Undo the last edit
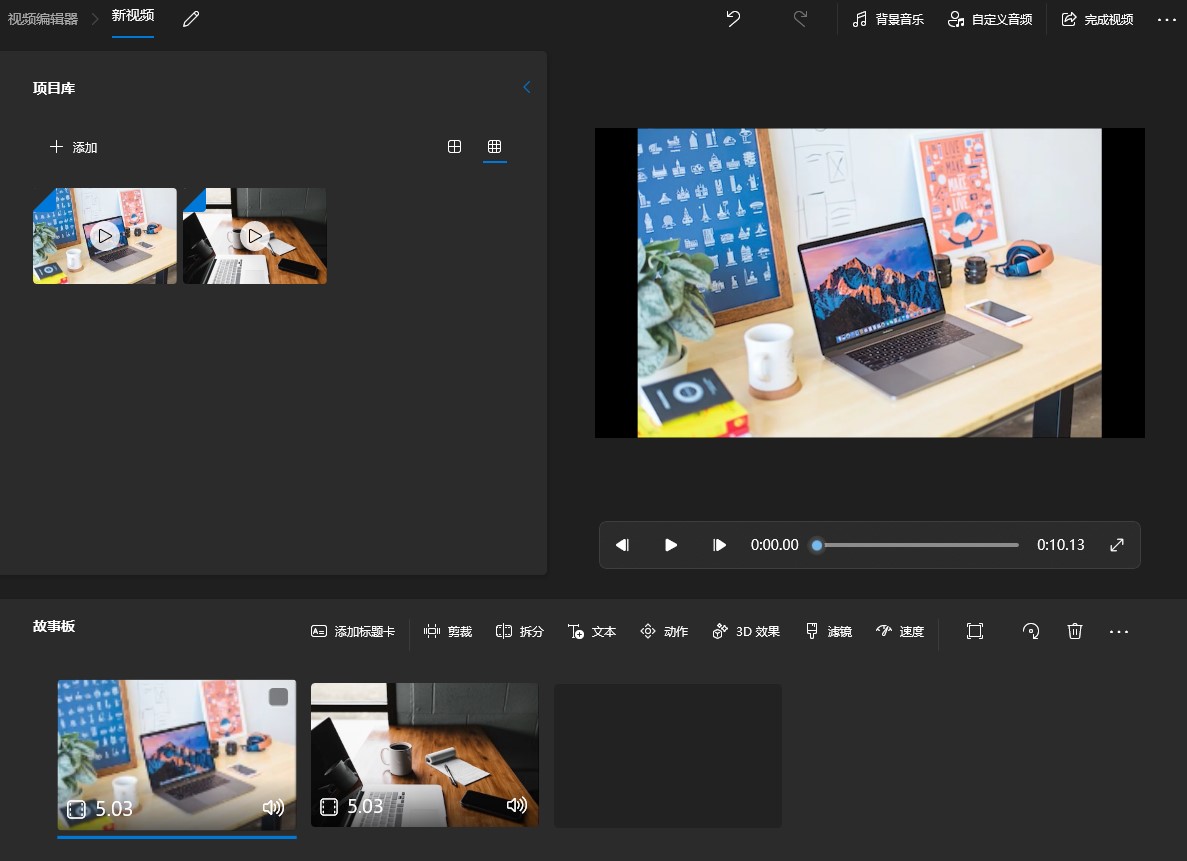The width and height of the screenshot is (1187, 861). 733,19
